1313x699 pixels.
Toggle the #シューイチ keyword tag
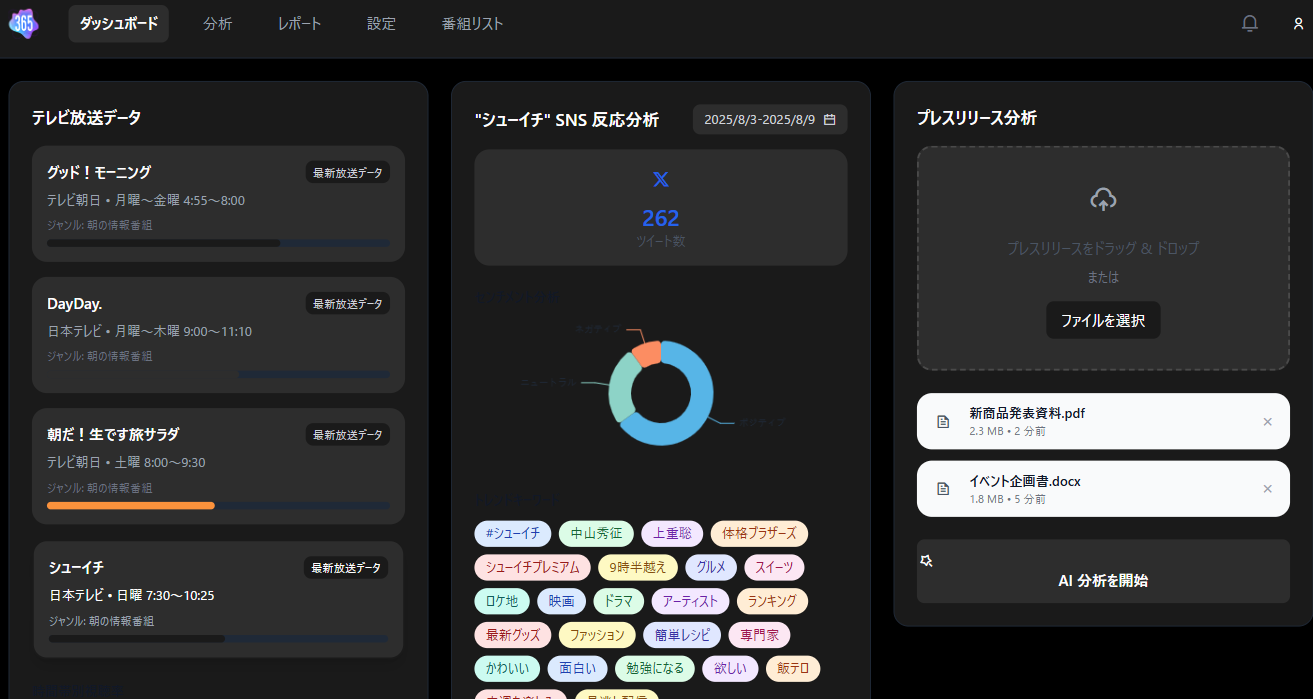pos(512,533)
